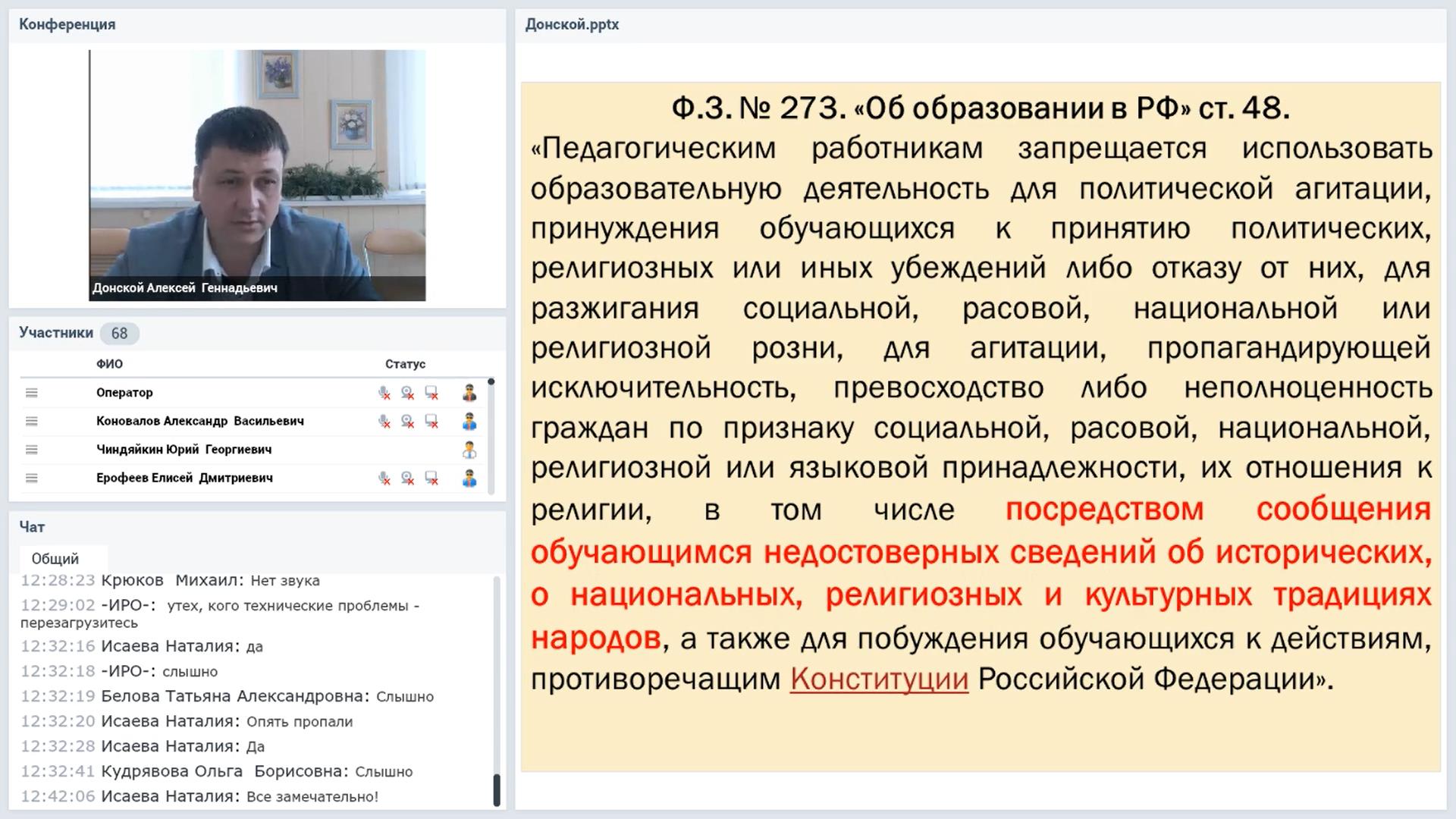Click Коновалов's disabled screen-share icon
Screen dimensions: 1456x819
pyautogui.click(x=431, y=421)
